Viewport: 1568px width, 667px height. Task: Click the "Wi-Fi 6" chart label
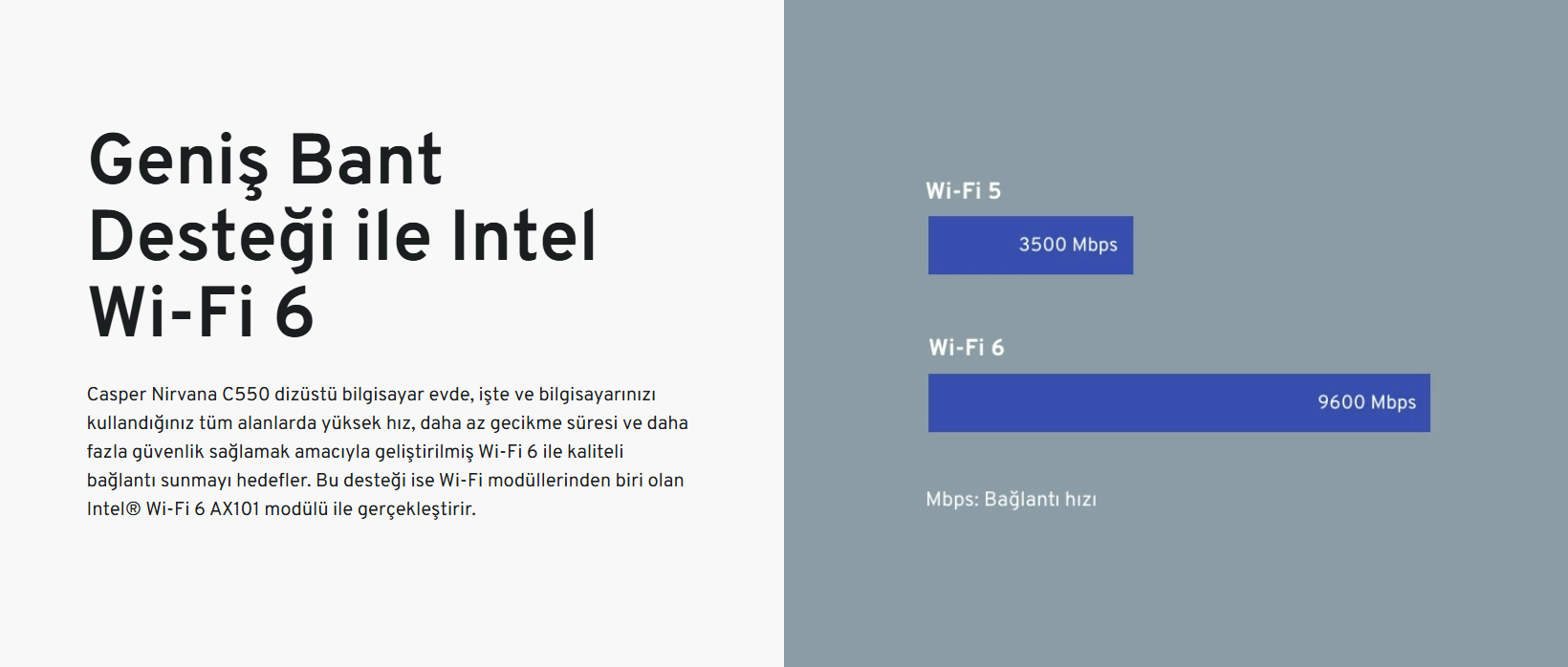point(967,348)
